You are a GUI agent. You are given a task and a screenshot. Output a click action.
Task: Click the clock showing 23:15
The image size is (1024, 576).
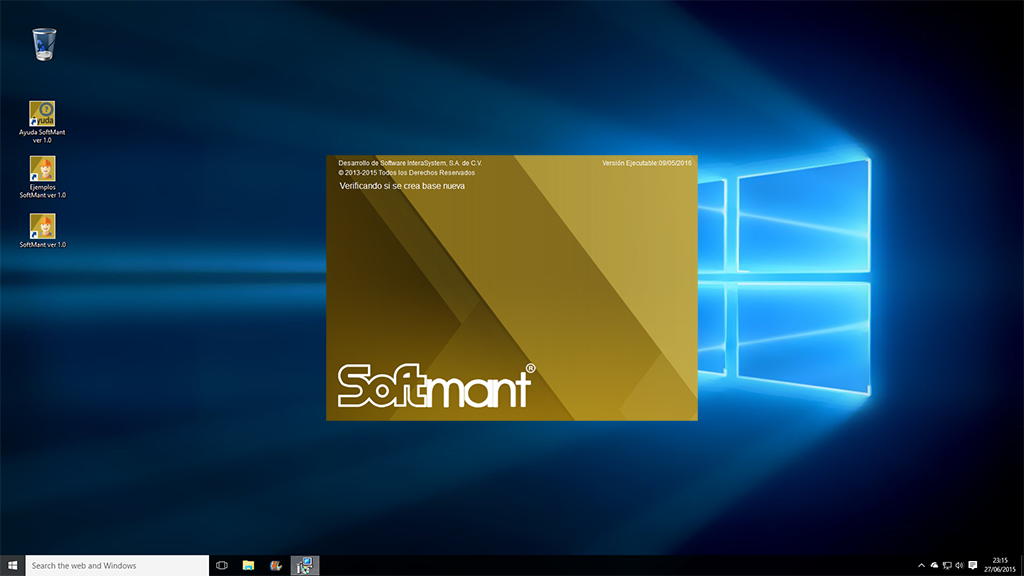(x=1000, y=565)
